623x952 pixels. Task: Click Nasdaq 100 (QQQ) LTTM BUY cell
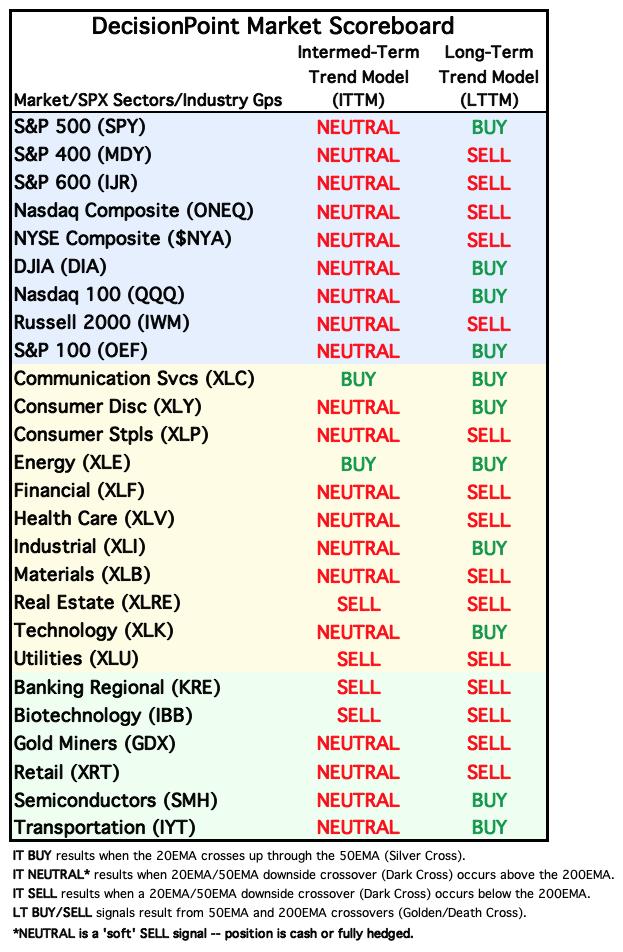tap(489, 296)
